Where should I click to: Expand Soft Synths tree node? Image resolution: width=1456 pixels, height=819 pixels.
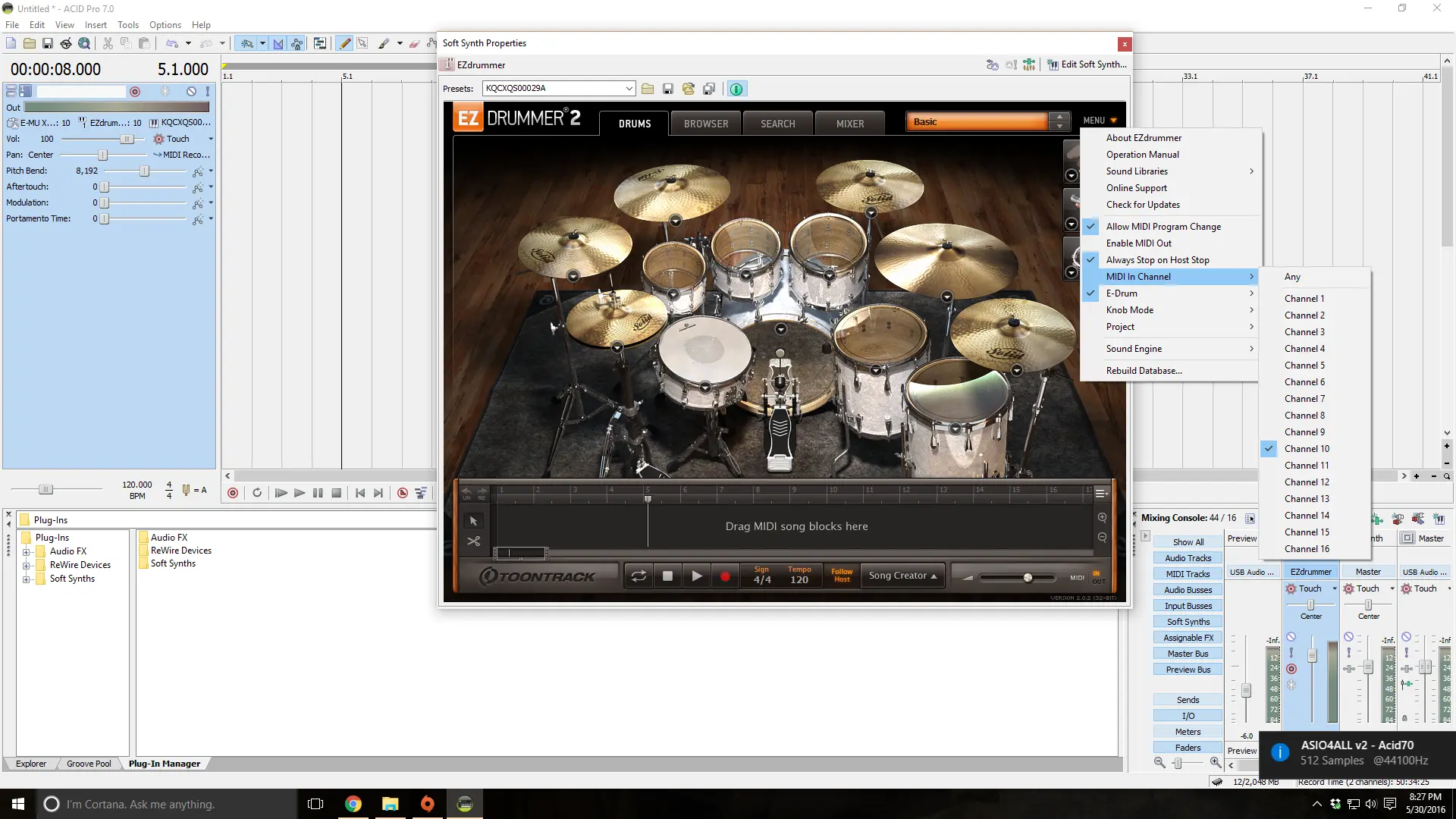27,579
